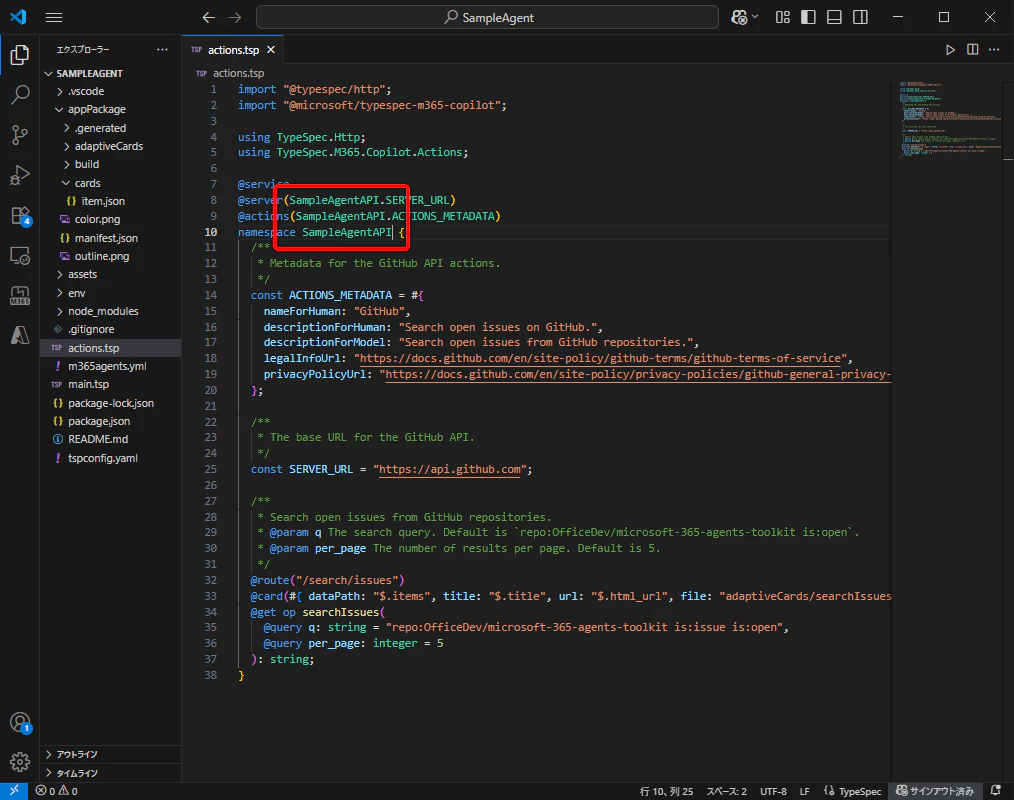
Task: Open the Explorer view in activity bar
Action: pyautogui.click(x=19, y=55)
